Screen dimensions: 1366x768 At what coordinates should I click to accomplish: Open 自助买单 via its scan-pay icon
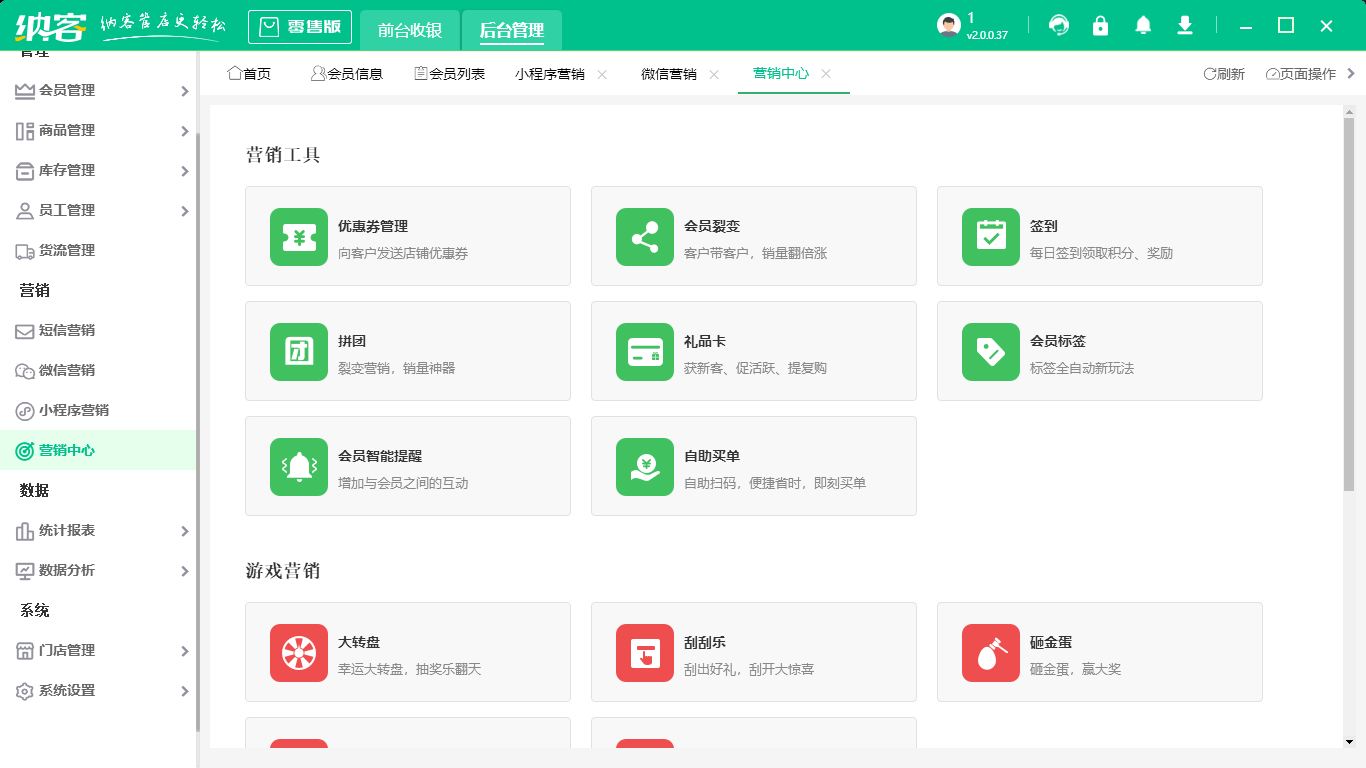[644, 467]
